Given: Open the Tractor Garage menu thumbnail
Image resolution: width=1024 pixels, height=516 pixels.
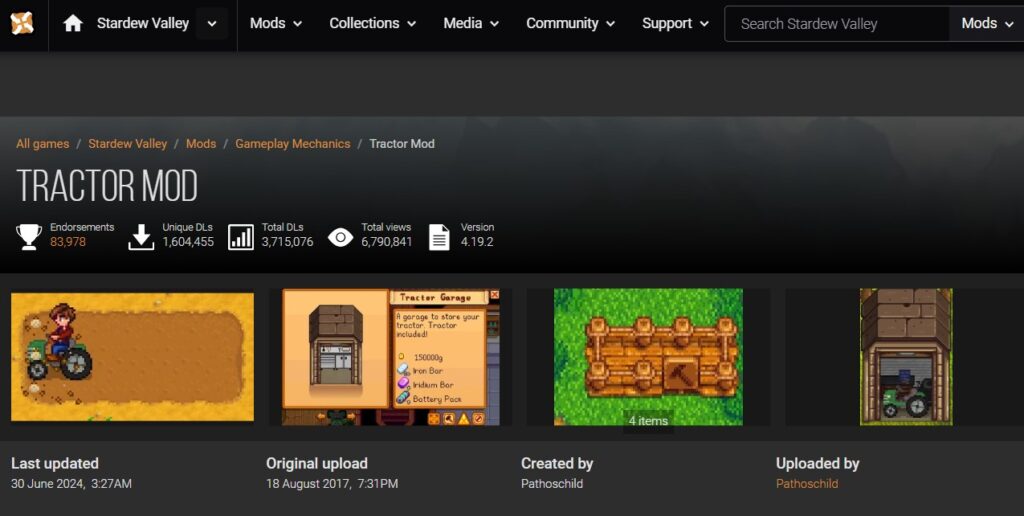Looking at the screenshot, I should pyautogui.click(x=391, y=357).
